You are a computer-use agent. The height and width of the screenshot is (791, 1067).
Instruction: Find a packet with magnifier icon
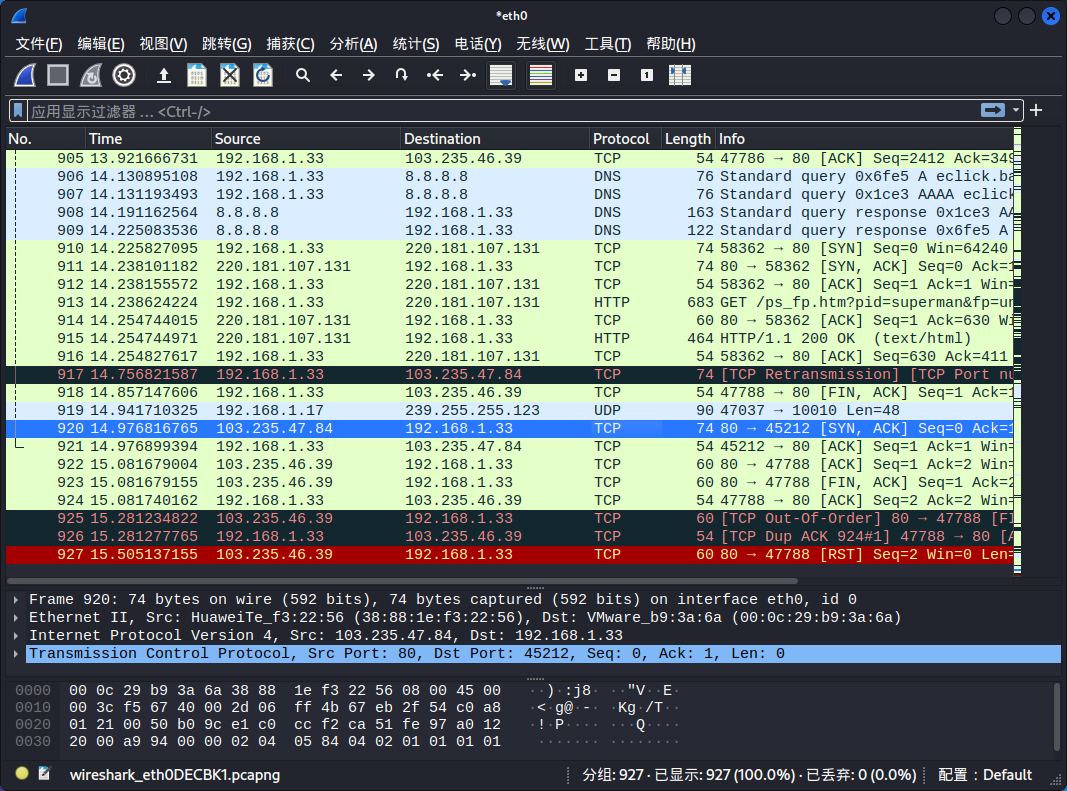pos(303,75)
